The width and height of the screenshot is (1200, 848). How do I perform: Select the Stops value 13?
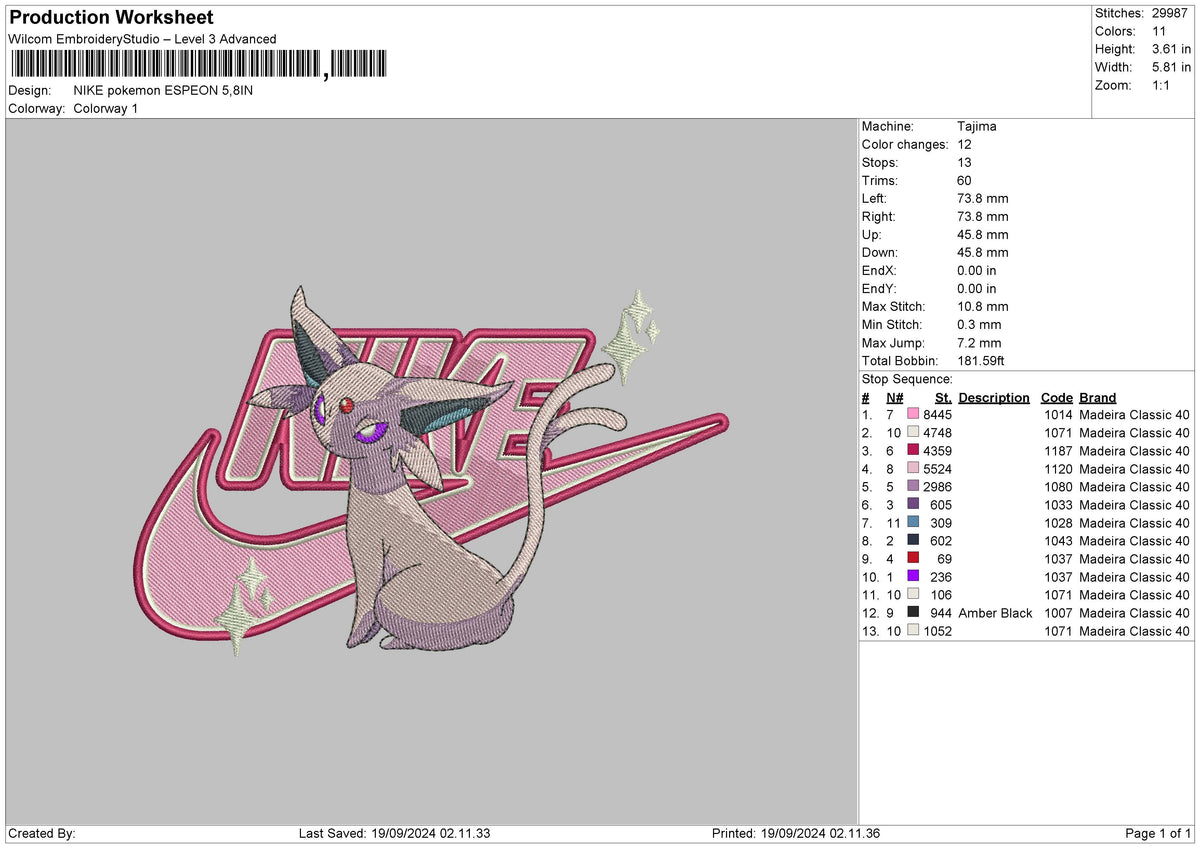click(x=965, y=162)
